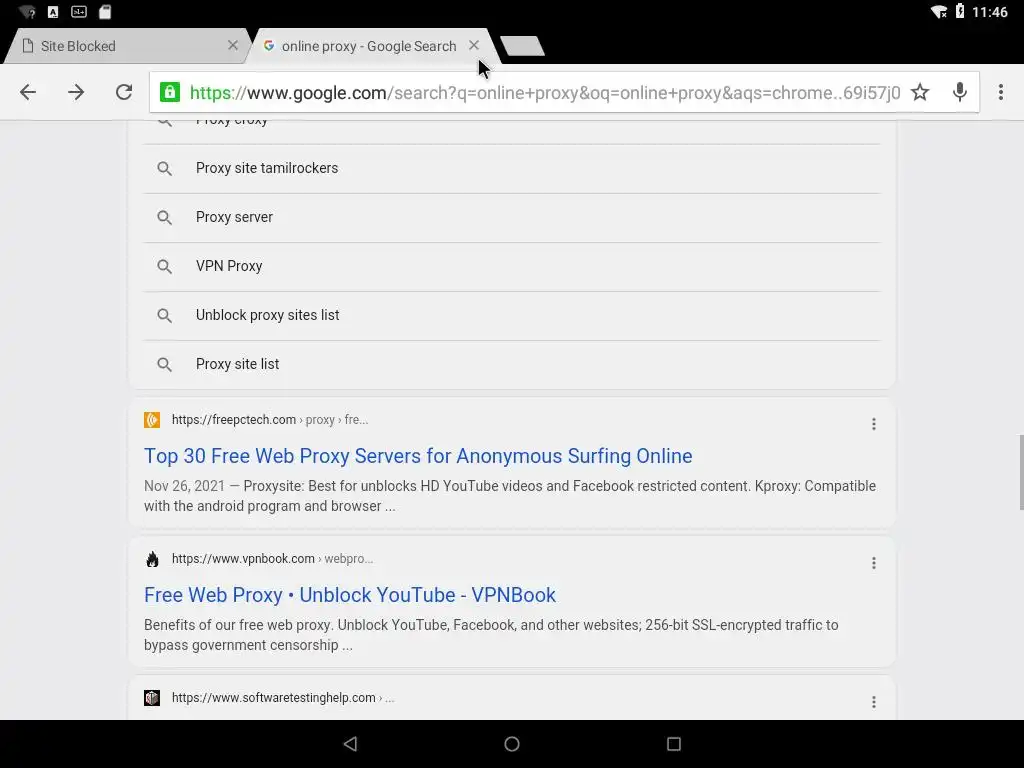1024x768 pixels.
Task: Open Free Web Proxy VPNBook result
Action: click(350, 595)
